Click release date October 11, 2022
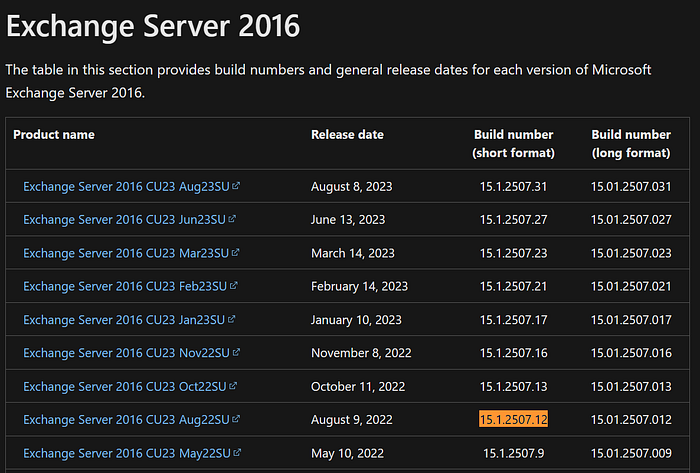Image resolution: width=700 pixels, height=473 pixels. pos(358,386)
